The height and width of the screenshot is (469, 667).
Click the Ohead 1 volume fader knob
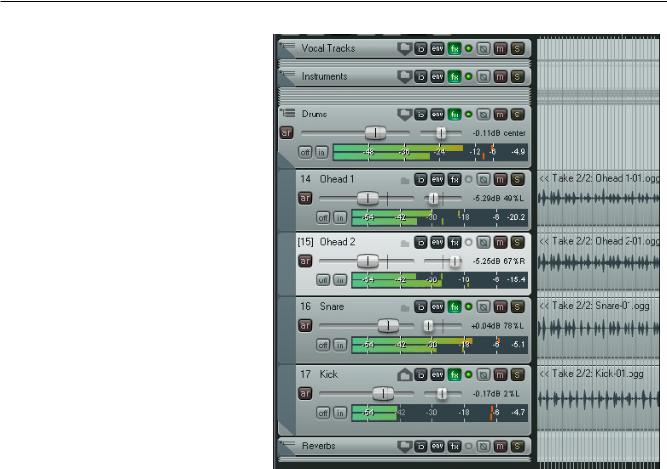(368, 198)
